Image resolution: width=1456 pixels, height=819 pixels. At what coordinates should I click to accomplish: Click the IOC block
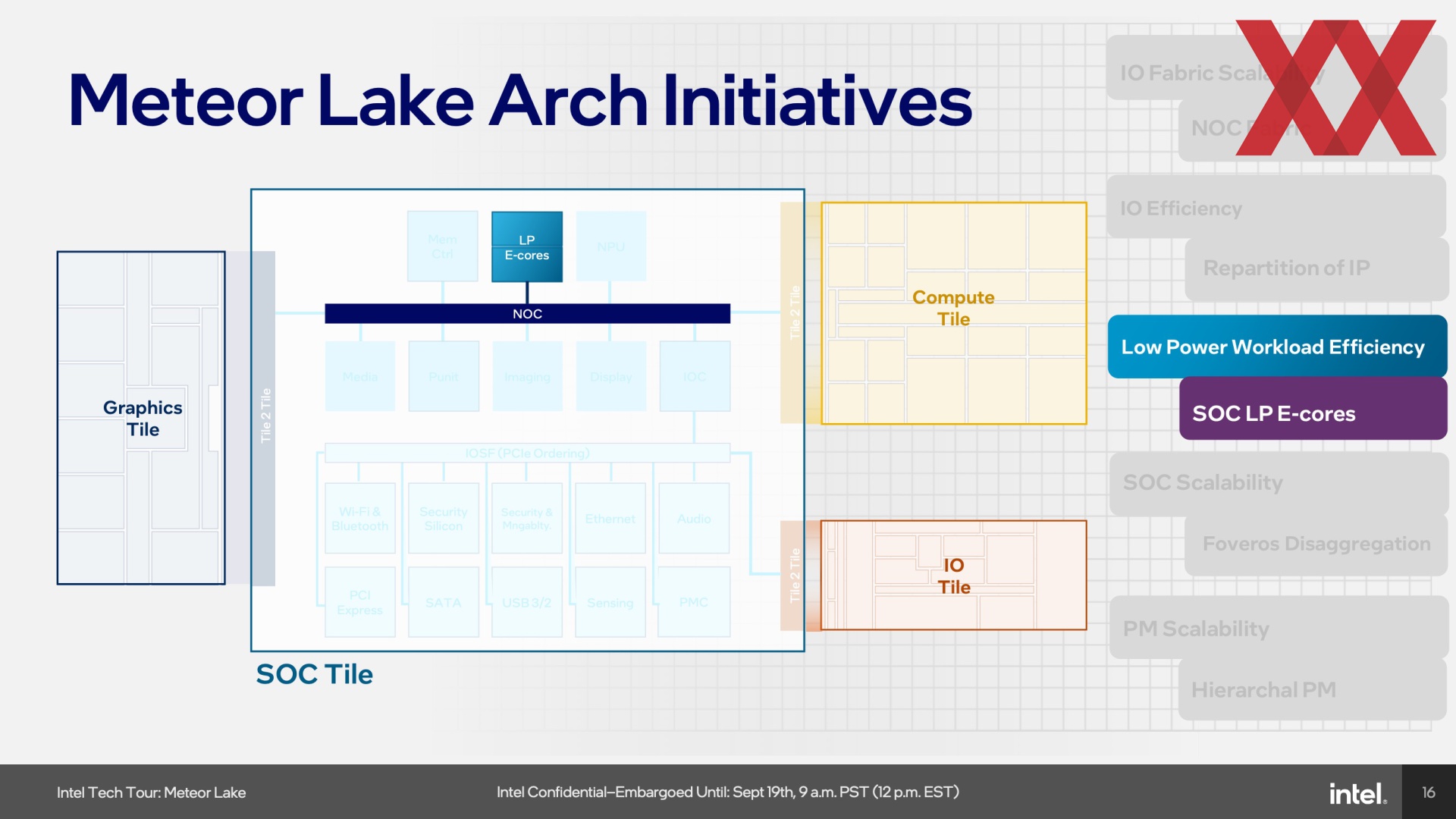coord(695,376)
